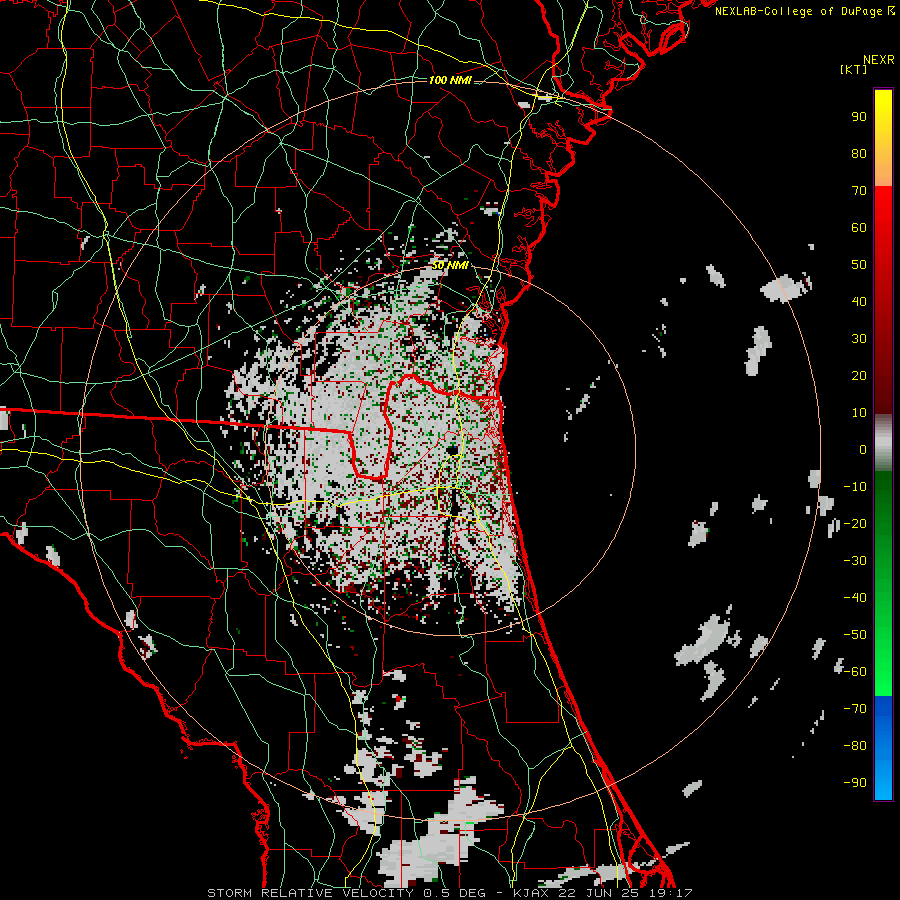
Task: Select the positive 30 knot scale label
Action: pos(859,339)
